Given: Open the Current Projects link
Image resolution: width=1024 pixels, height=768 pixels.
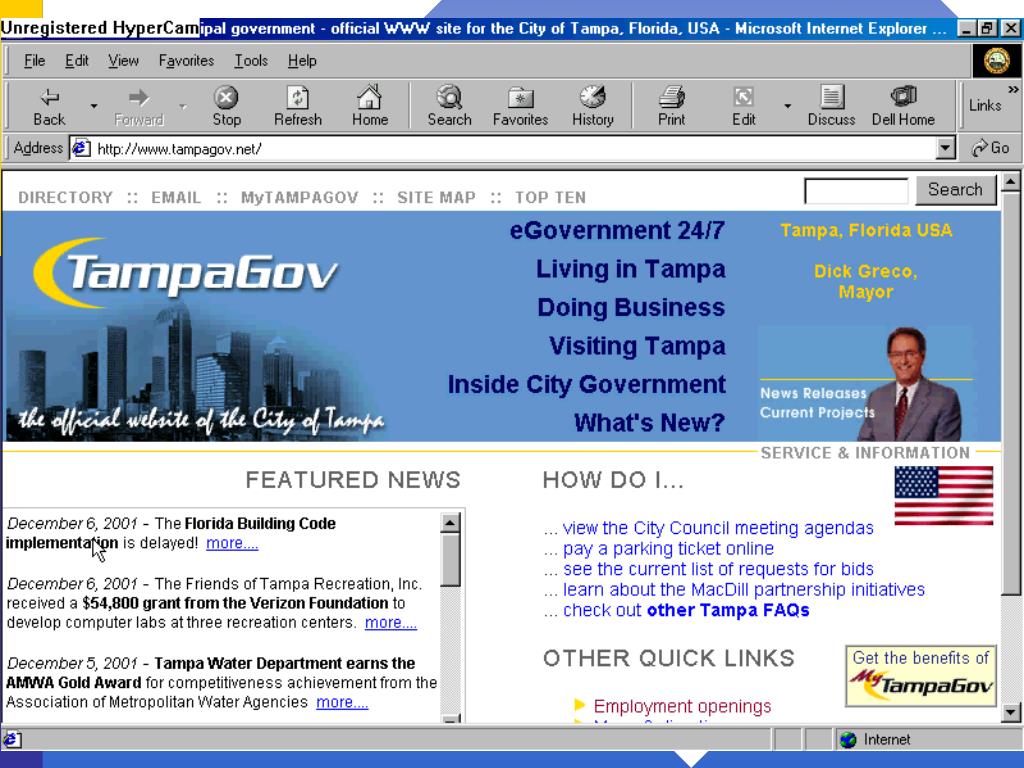Looking at the screenshot, I should point(817,412).
